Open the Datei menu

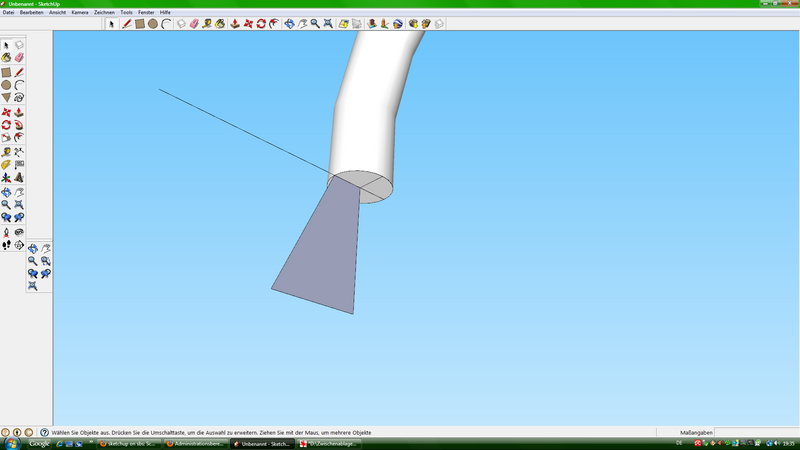(x=8, y=12)
